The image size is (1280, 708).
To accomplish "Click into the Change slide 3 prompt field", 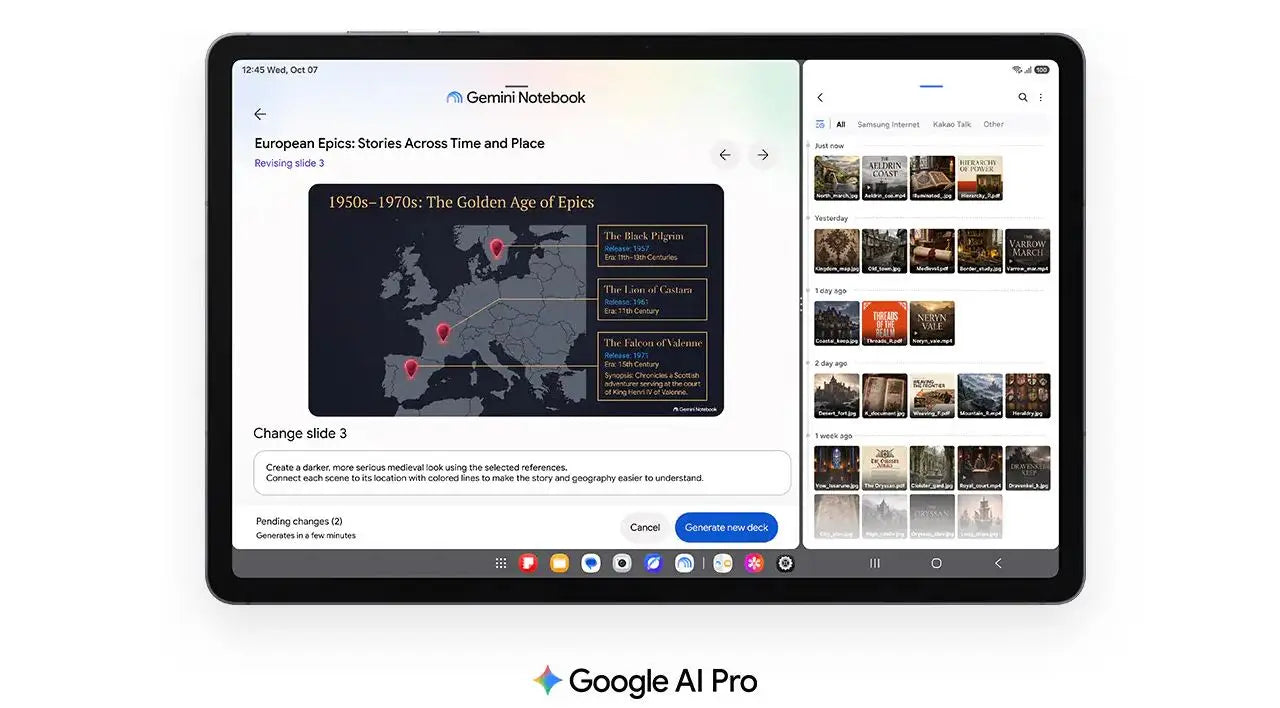I will pos(522,473).
